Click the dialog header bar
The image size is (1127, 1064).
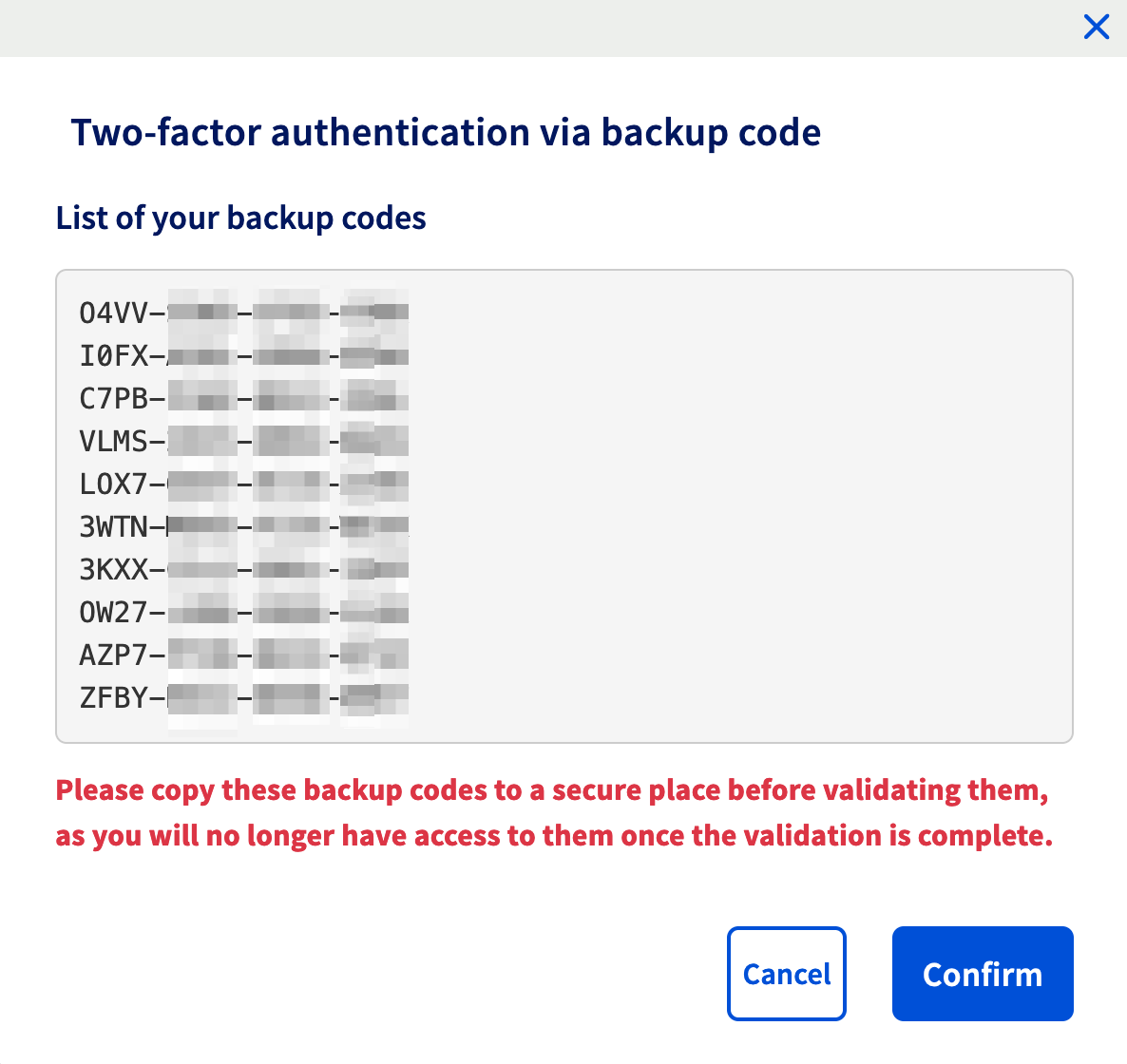563,28
